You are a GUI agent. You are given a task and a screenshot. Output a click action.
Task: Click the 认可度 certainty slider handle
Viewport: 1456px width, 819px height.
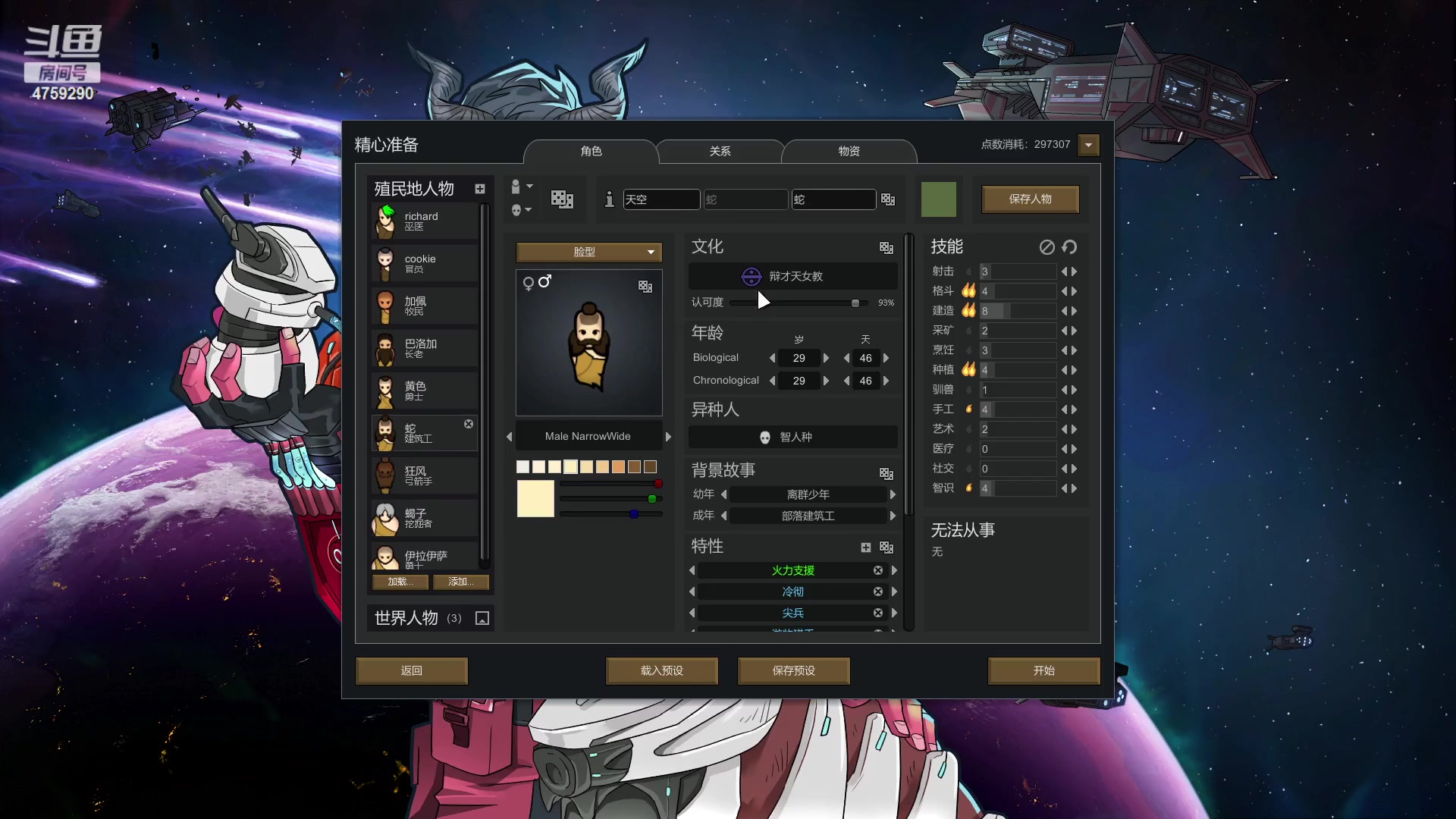coord(855,303)
